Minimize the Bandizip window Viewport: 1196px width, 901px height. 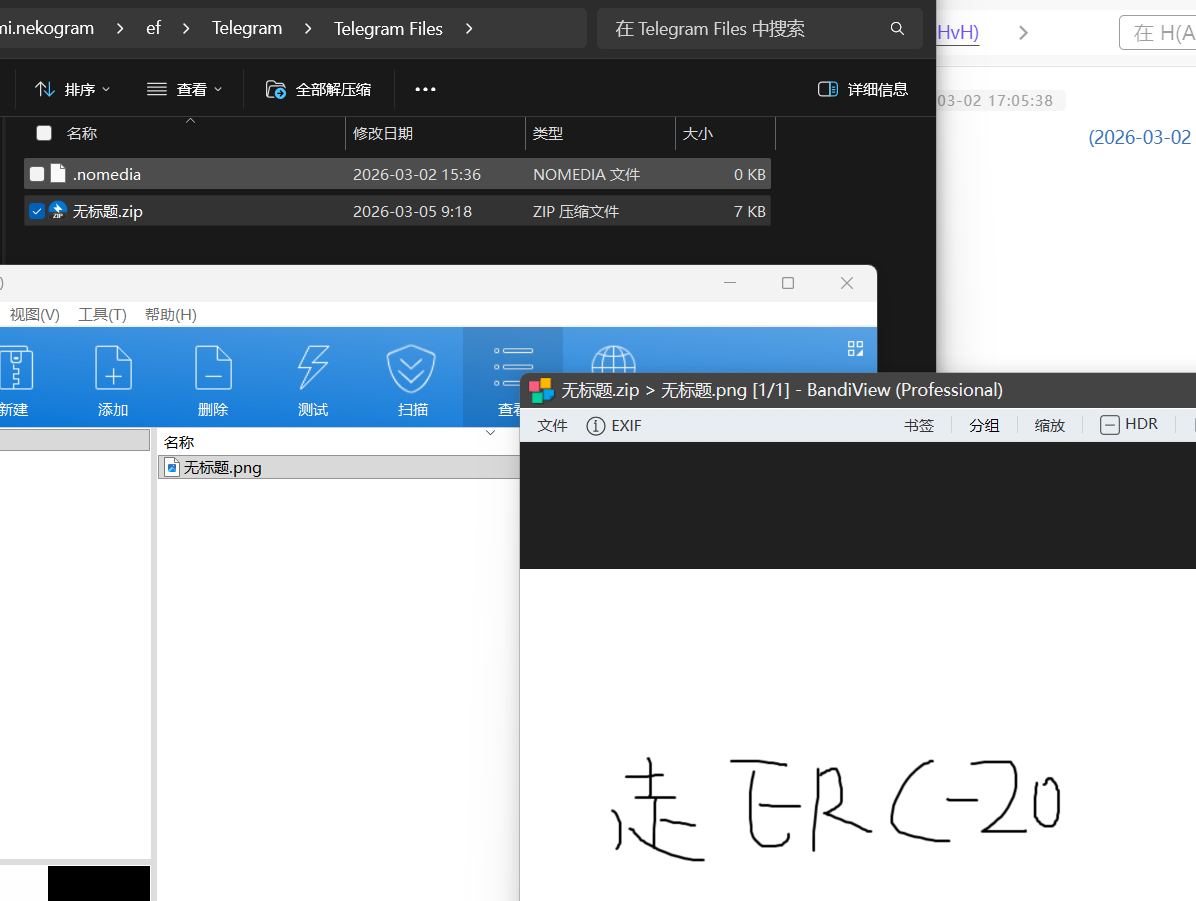pos(730,283)
